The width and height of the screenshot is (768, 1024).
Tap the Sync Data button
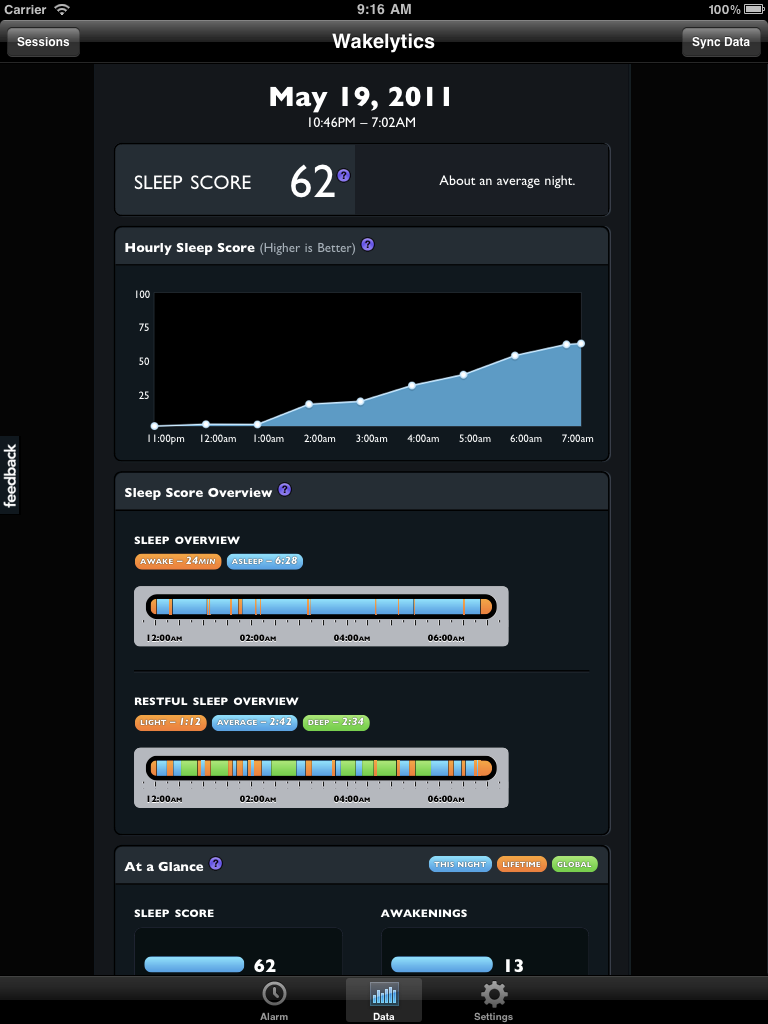[720, 42]
